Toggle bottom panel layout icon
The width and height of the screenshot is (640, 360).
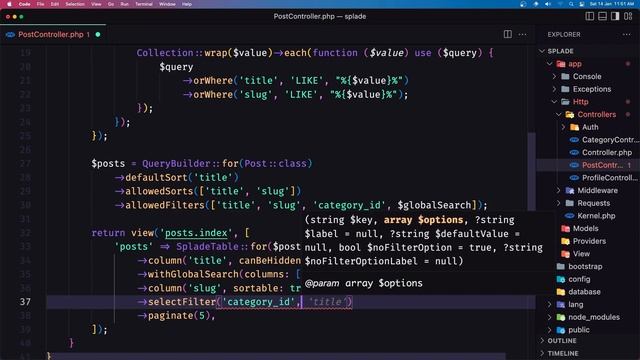pyautogui.click(x=602, y=16)
